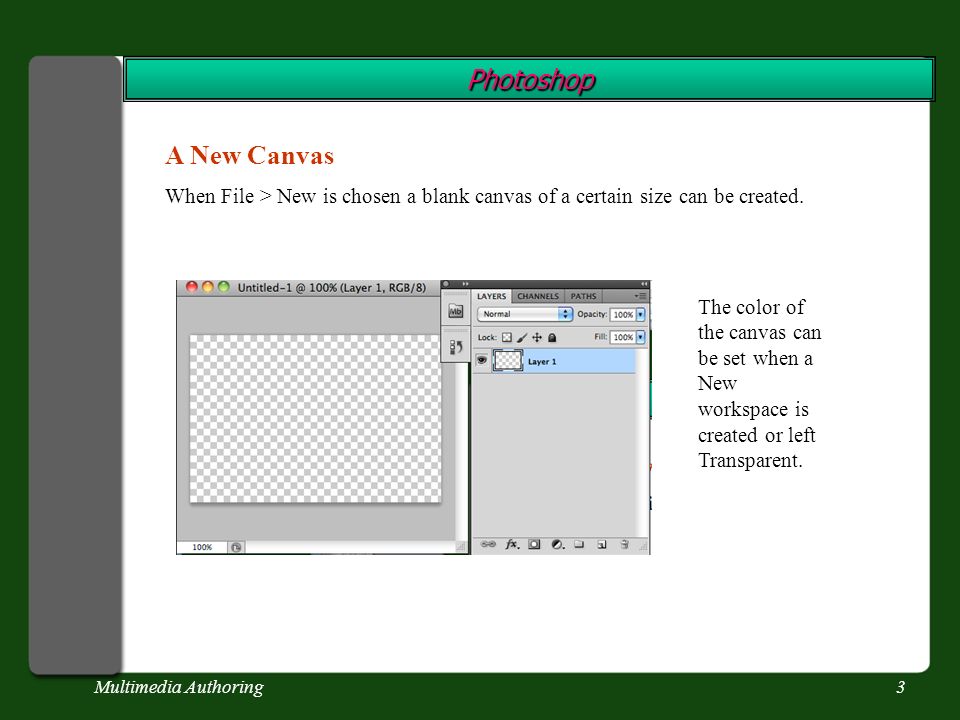Open the Layers panel options menu
The height and width of the screenshot is (720, 960).
640,296
